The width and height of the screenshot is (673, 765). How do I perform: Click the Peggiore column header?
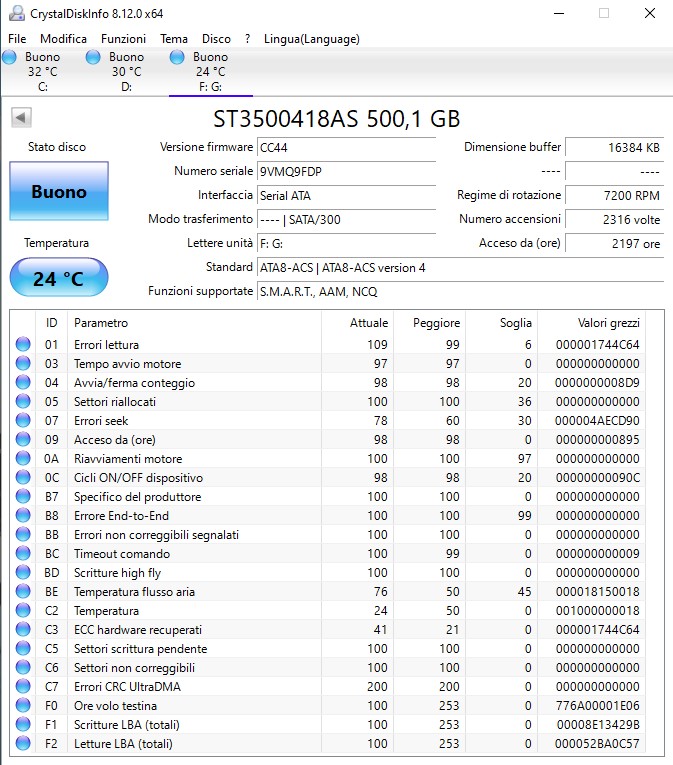(429, 322)
